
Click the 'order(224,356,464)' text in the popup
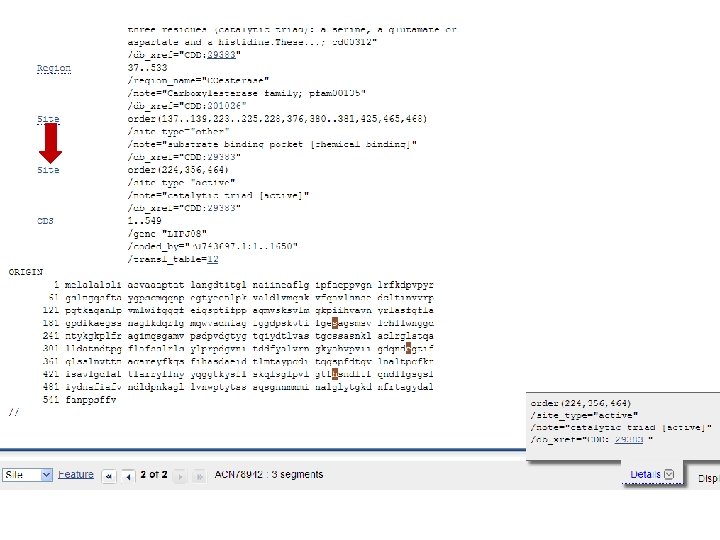click(x=581, y=403)
